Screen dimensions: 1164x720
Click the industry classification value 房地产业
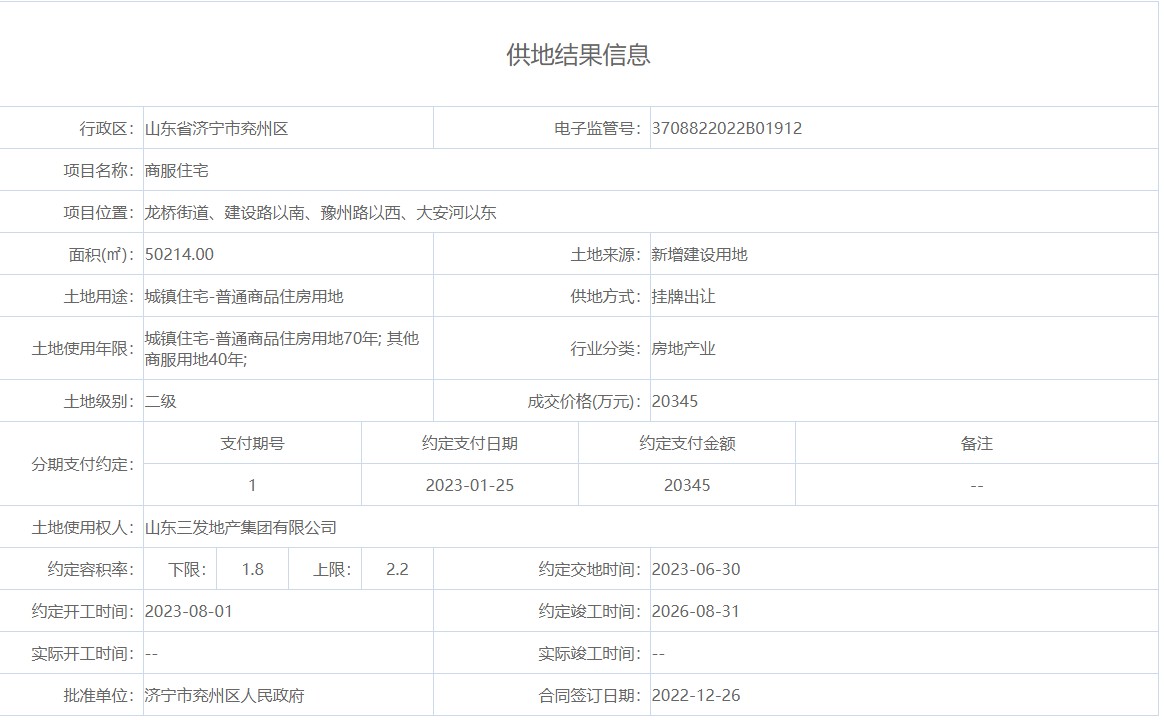(683, 349)
